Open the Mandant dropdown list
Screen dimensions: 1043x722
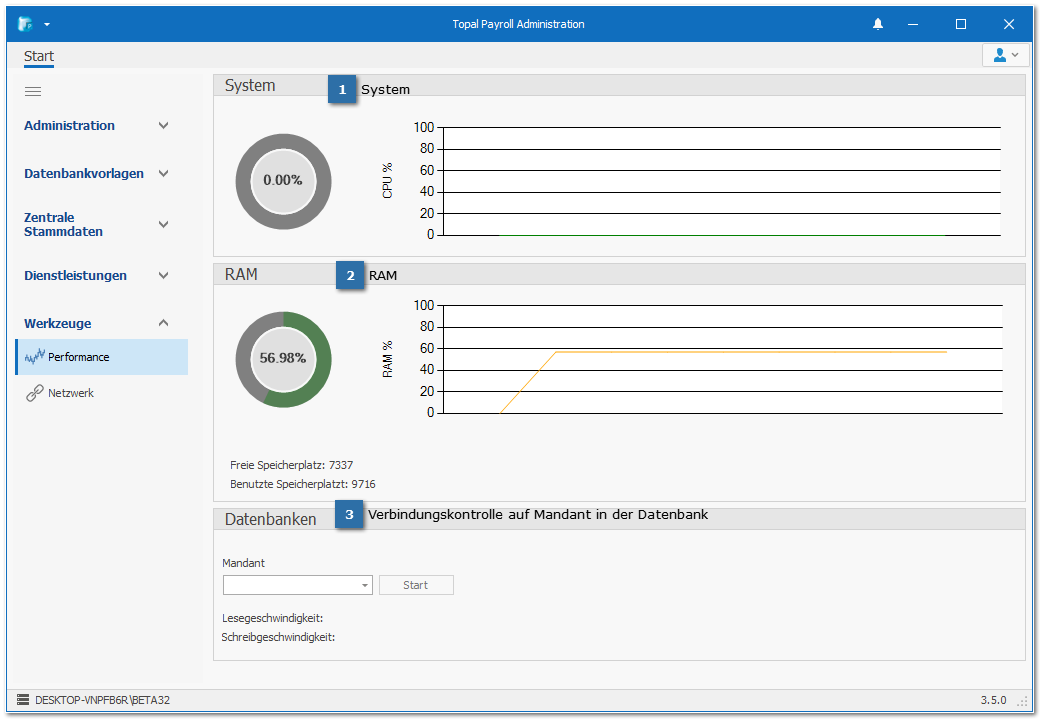364,586
